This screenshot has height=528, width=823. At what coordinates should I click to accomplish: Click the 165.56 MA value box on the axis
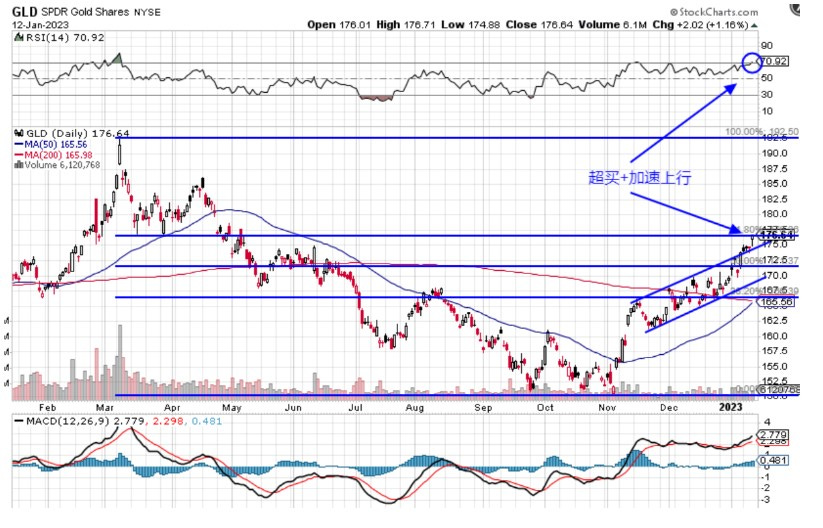[x=776, y=302]
